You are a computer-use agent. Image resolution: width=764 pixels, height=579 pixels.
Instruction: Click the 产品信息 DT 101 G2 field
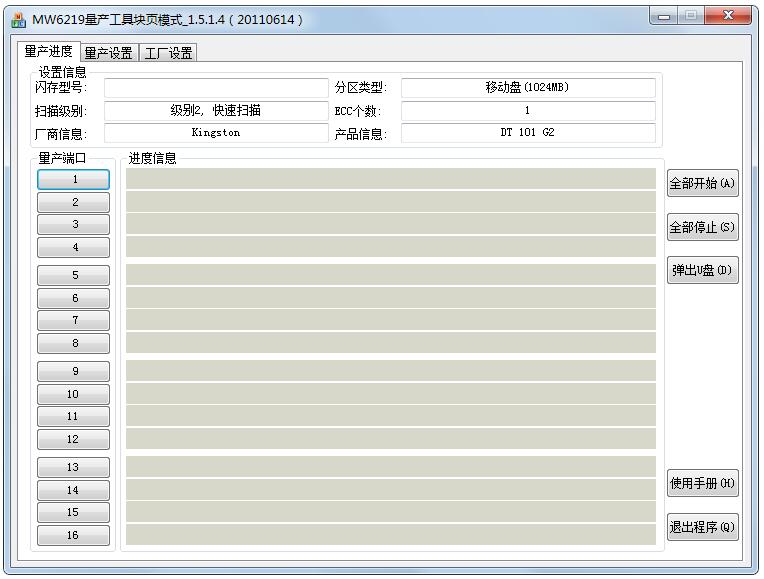point(528,133)
